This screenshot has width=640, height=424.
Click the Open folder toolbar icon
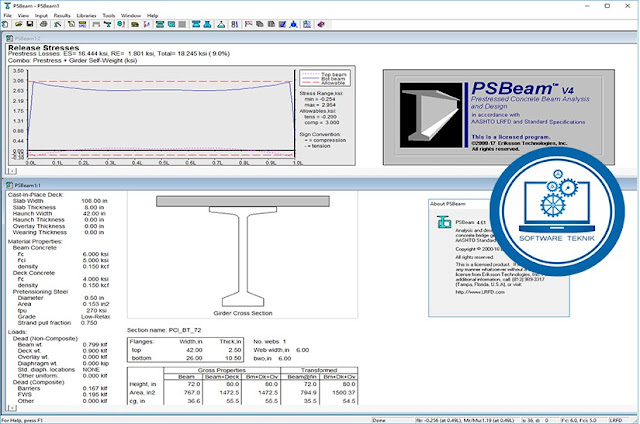tap(19, 24)
